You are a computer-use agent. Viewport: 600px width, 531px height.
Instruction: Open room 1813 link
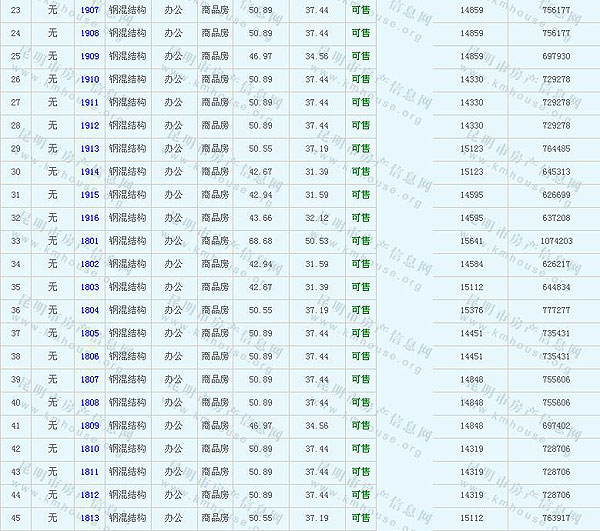click(x=89, y=518)
